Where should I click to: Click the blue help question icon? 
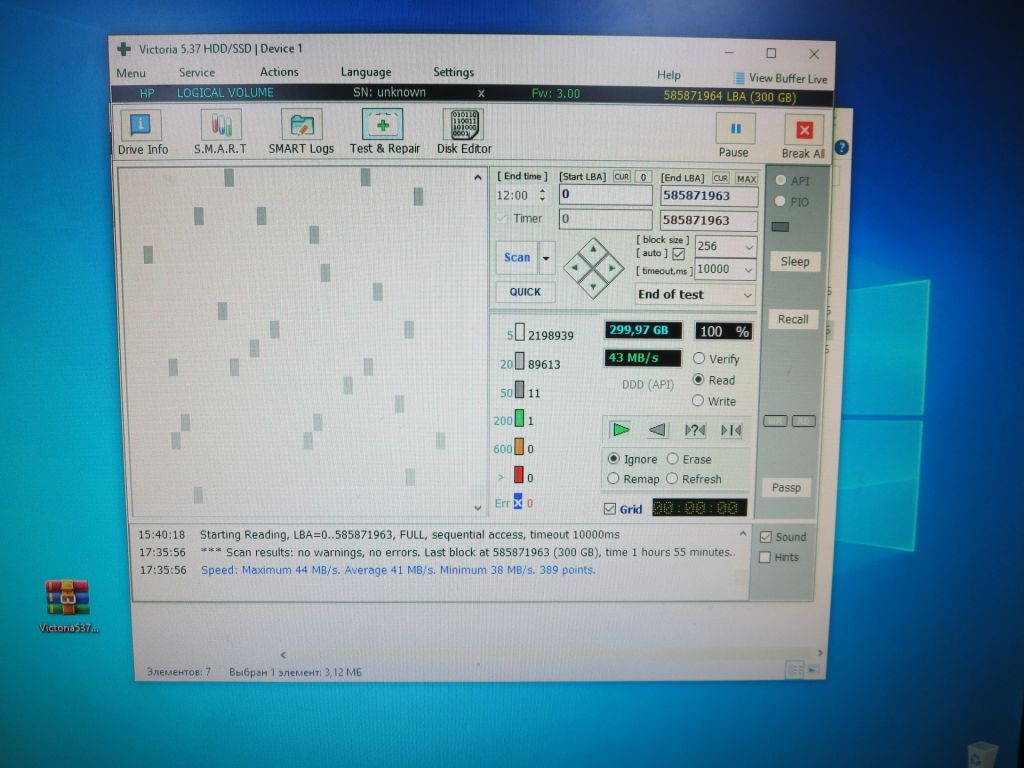(842, 148)
